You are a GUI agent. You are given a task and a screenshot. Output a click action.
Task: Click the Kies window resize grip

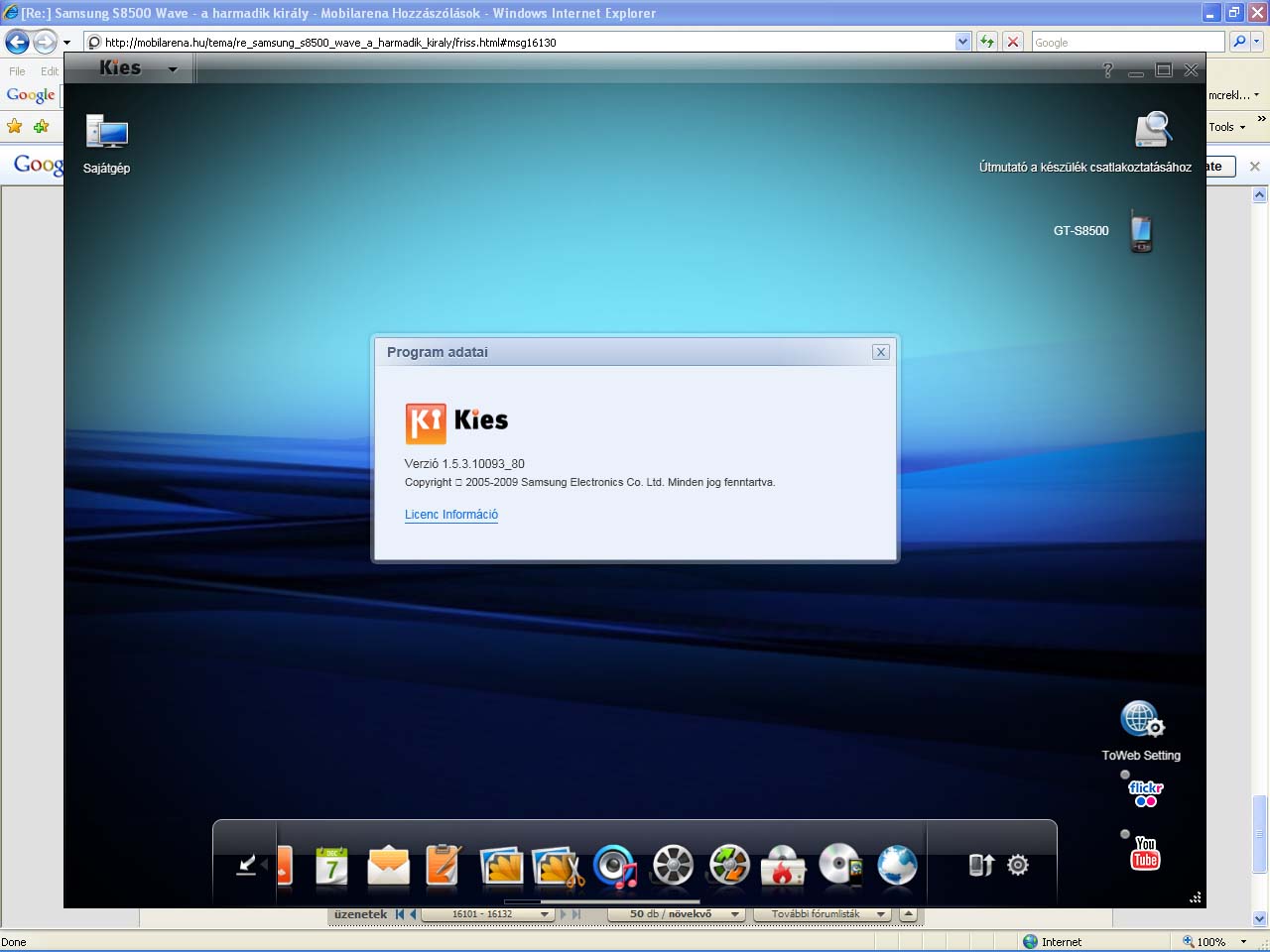pos(1196,897)
